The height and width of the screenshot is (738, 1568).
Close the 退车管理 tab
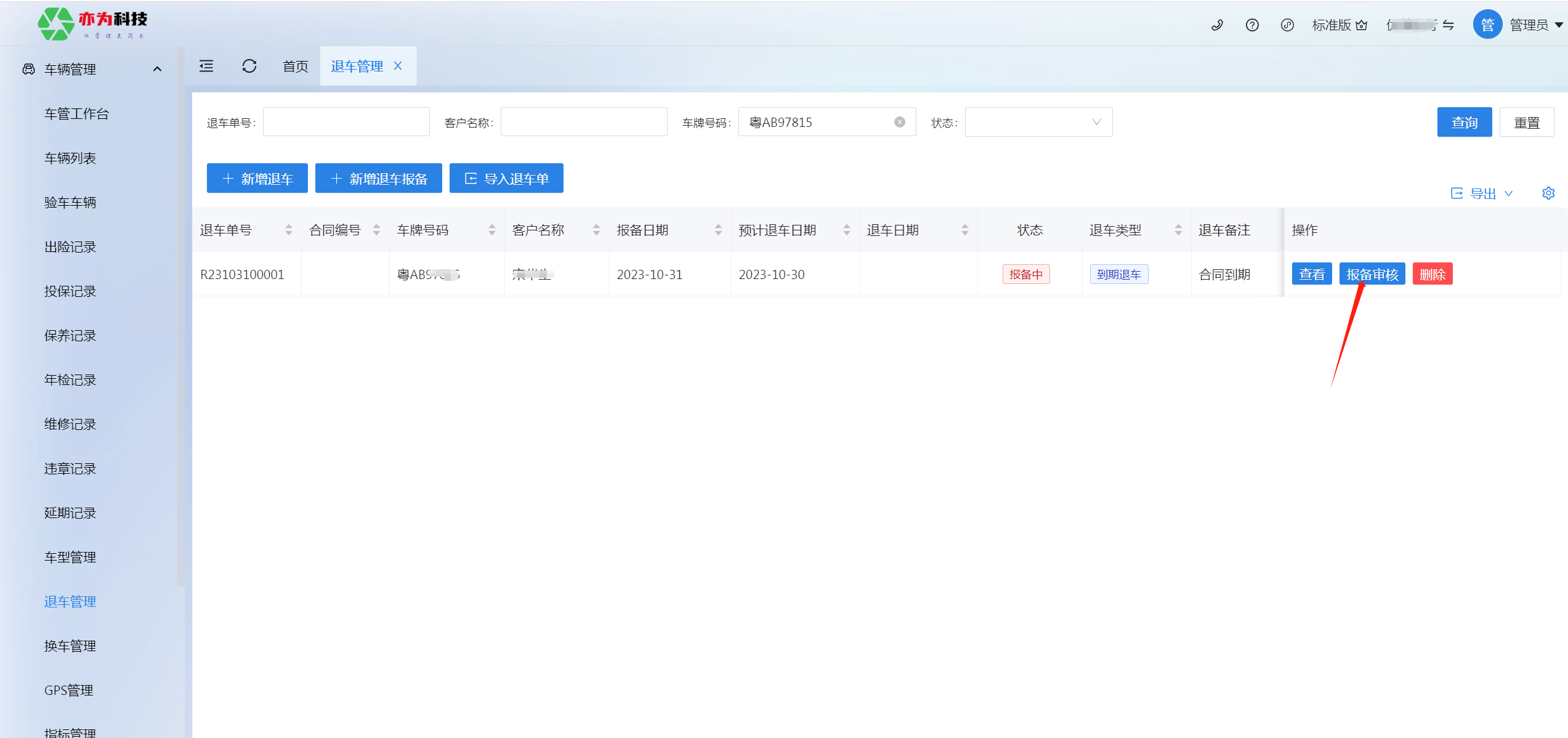click(398, 66)
